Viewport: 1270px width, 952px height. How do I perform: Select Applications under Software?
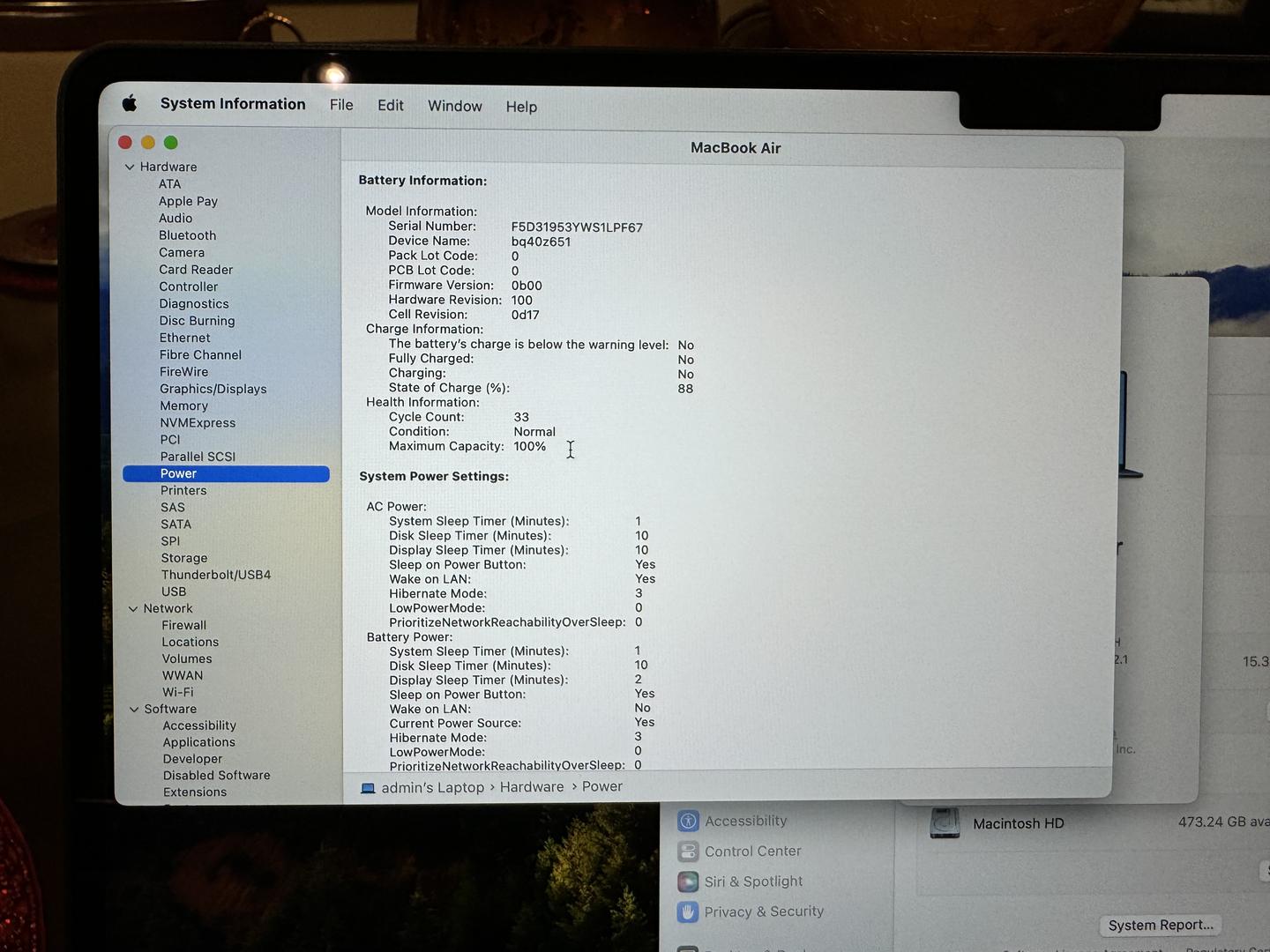pyautogui.click(x=198, y=742)
